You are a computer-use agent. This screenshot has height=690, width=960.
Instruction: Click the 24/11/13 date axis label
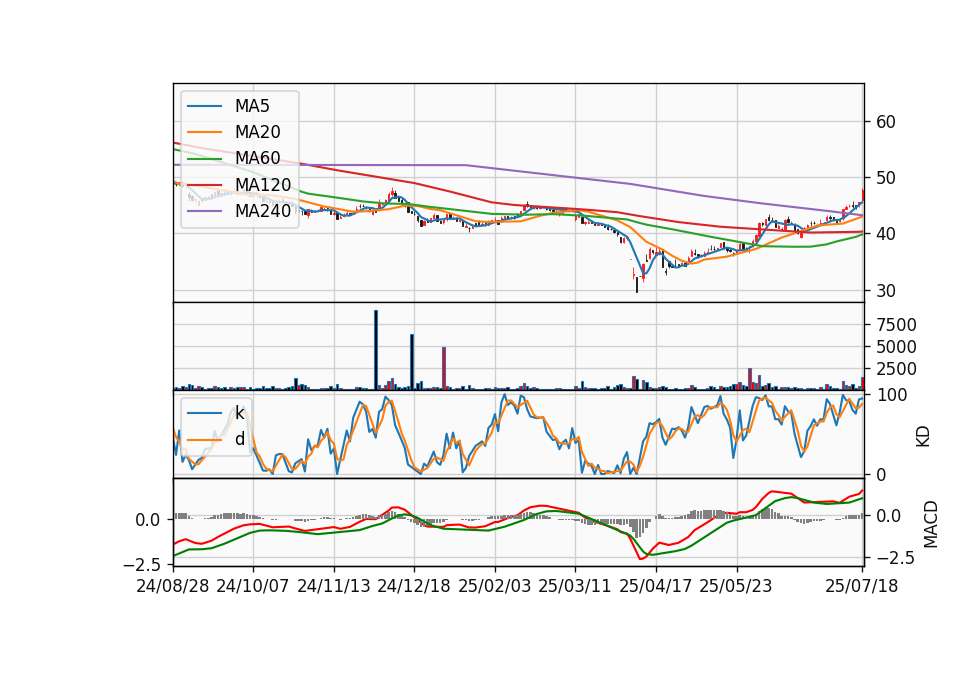point(334,586)
